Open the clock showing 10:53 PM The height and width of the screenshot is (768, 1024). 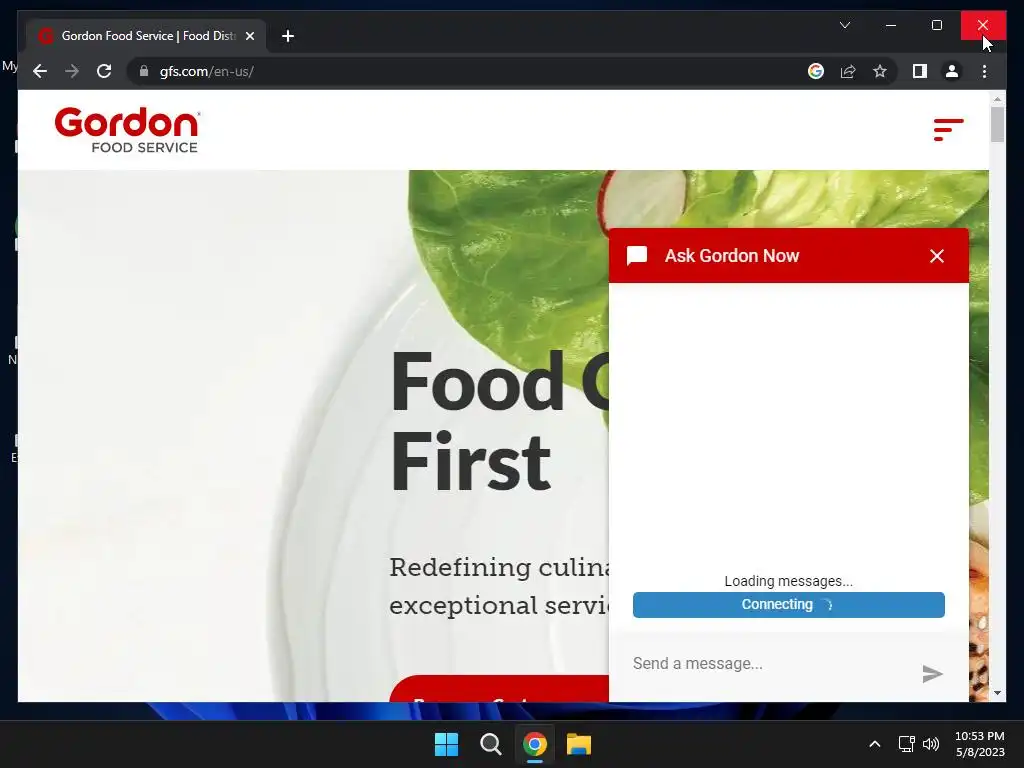(980, 744)
